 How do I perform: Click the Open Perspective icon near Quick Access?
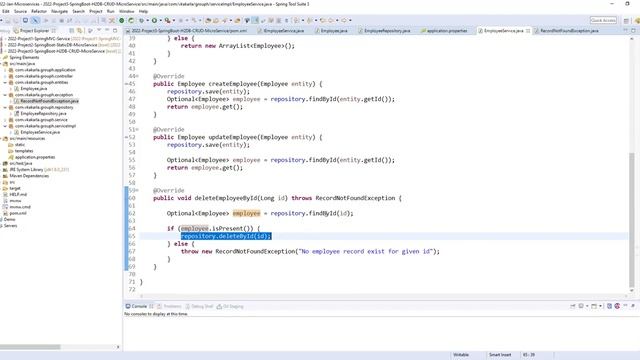coord(626,20)
